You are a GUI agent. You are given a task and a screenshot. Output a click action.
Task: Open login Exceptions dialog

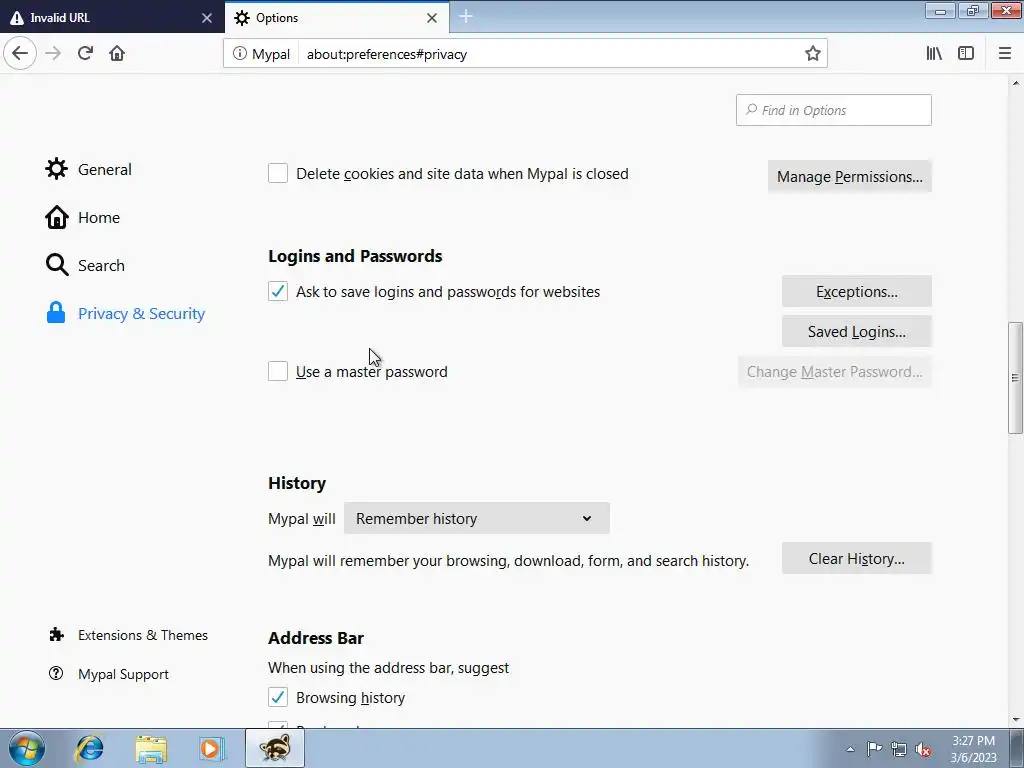pos(857,291)
